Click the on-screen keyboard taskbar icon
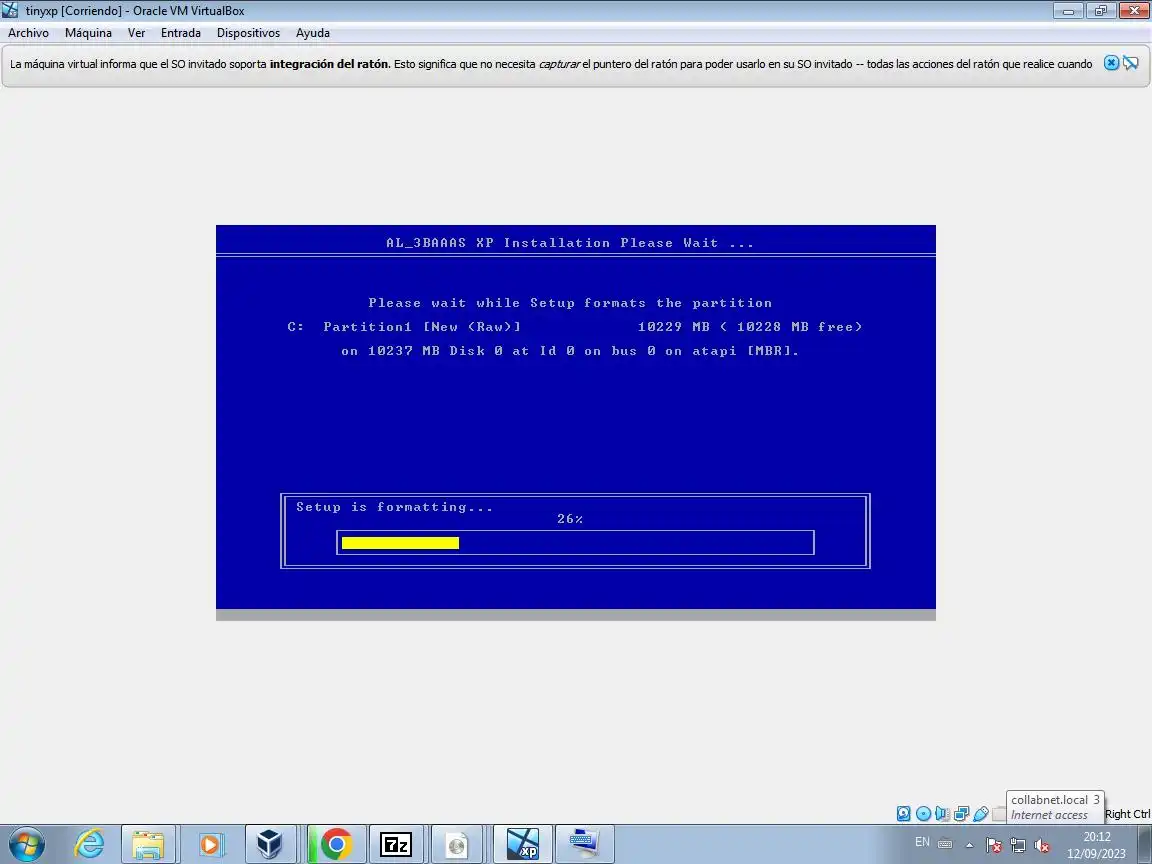1152x864 pixels. pyautogui.click(x=585, y=844)
